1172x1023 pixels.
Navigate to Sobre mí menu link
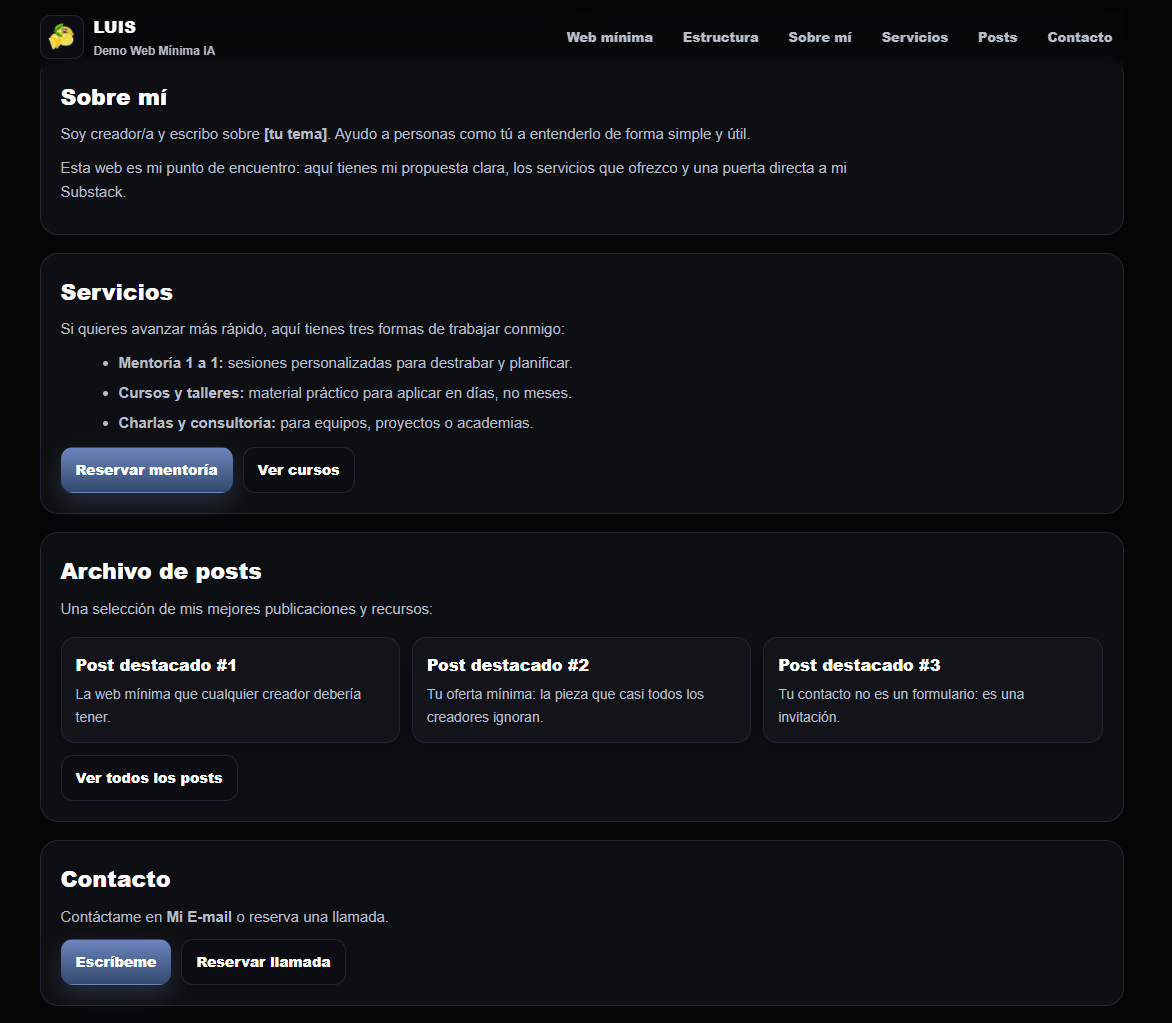pyautogui.click(x=819, y=37)
